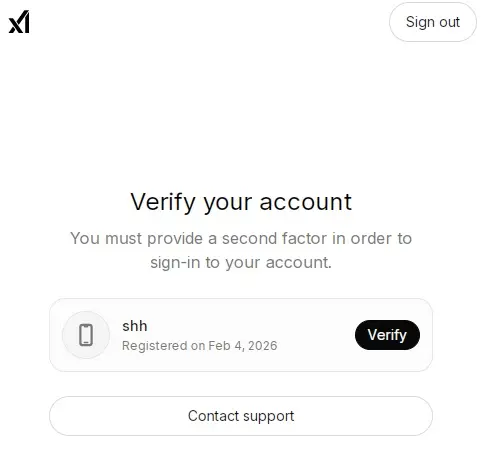Click the second factor description text
The image size is (489, 471).
[x=241, y=250]
